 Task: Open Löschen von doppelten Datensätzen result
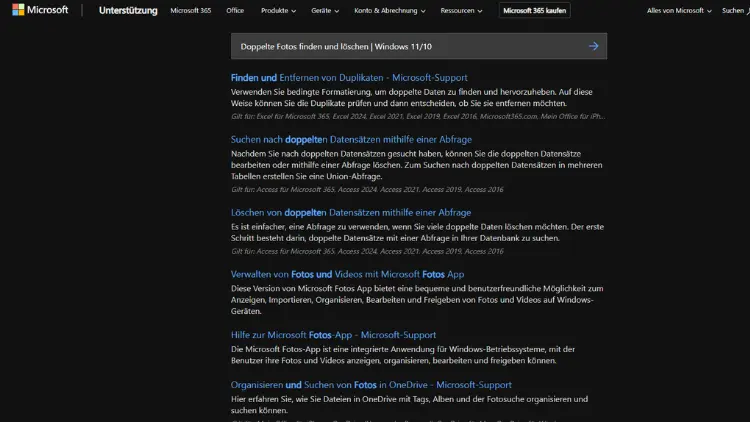point(351,212)
